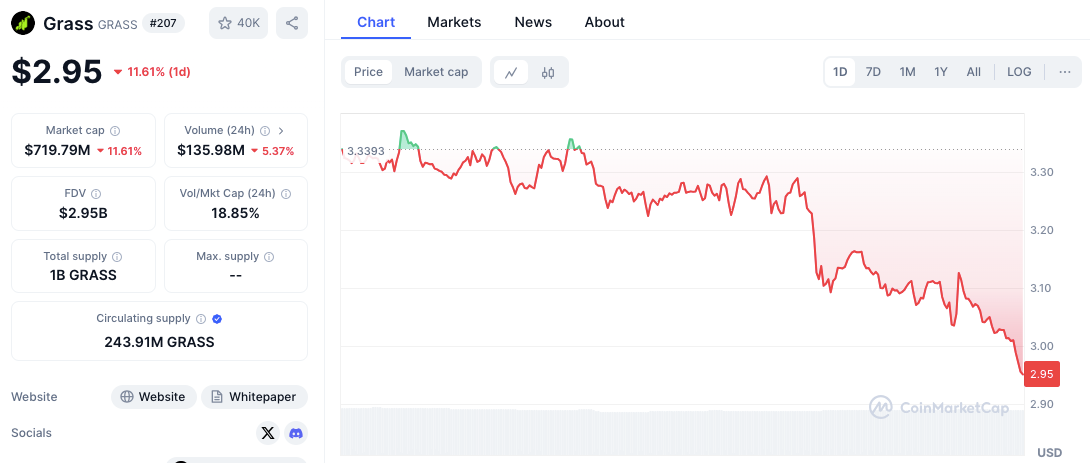1090x463 pixels.
Task: Click the Website link button
Action: pos(153,397)
